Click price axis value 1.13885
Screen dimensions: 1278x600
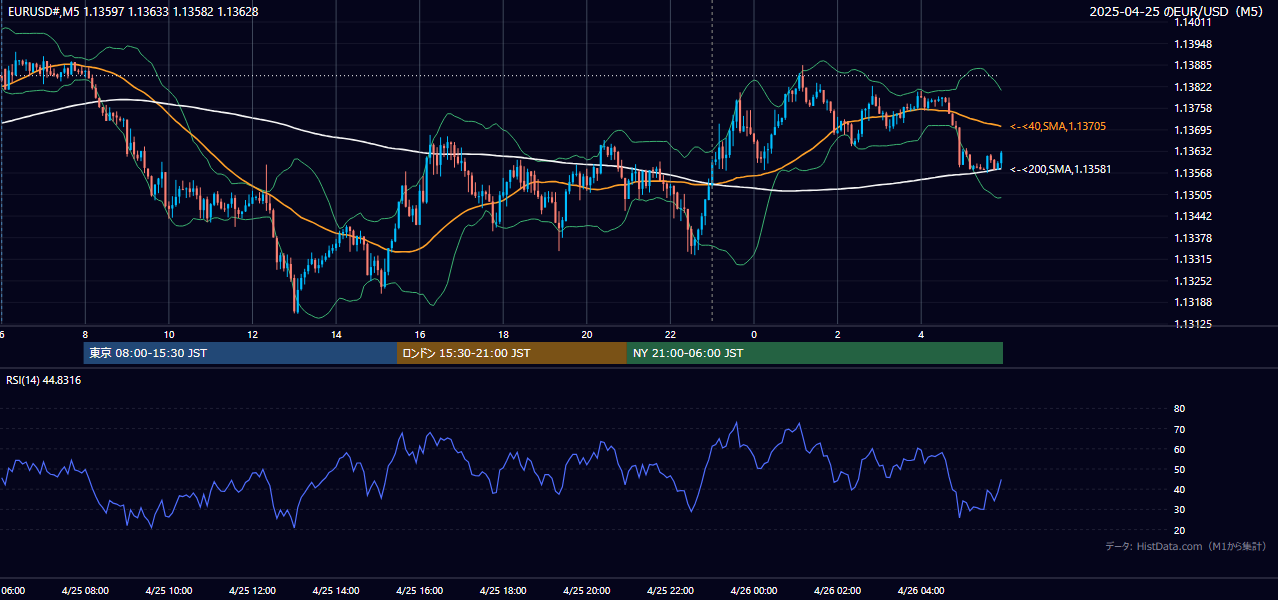coord(1194,66)
